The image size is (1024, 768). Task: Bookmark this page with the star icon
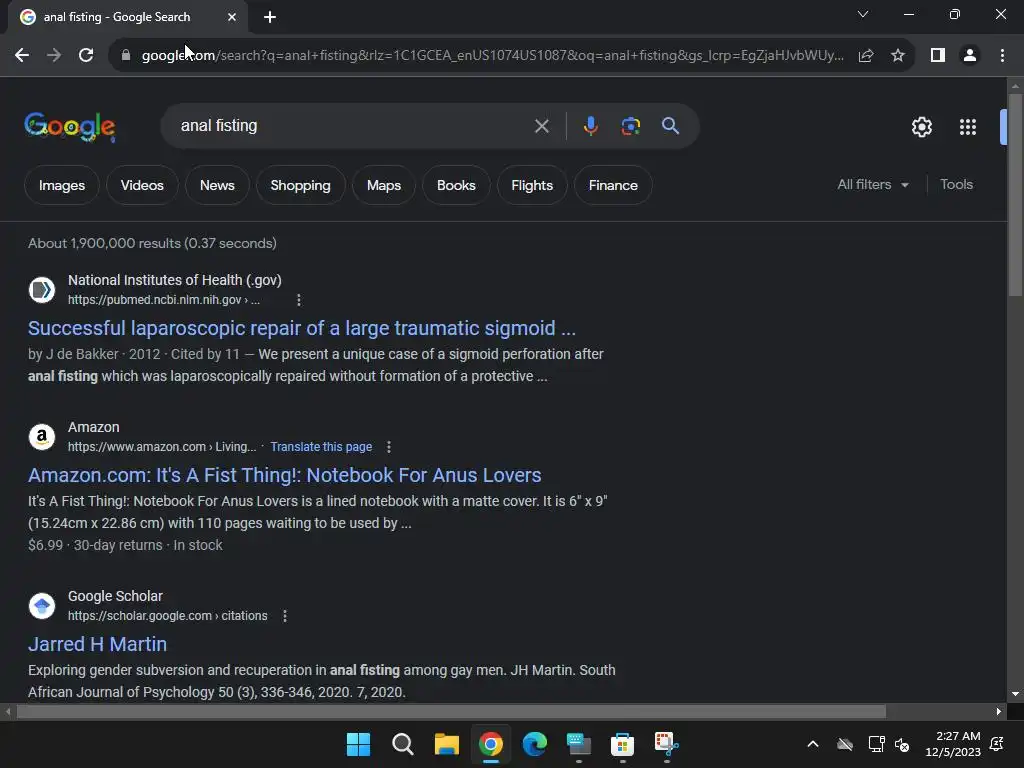[x=898, y=56]
